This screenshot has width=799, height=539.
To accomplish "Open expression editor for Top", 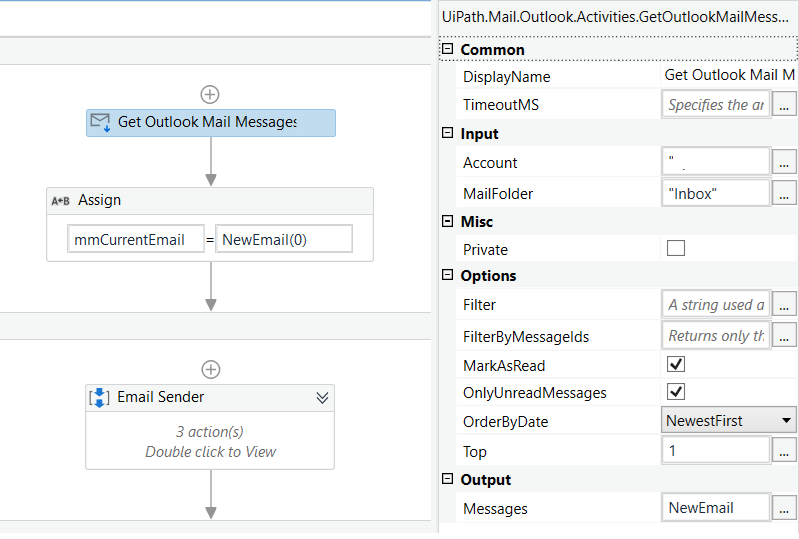I will pyautogui.click(x=784, y=451).
